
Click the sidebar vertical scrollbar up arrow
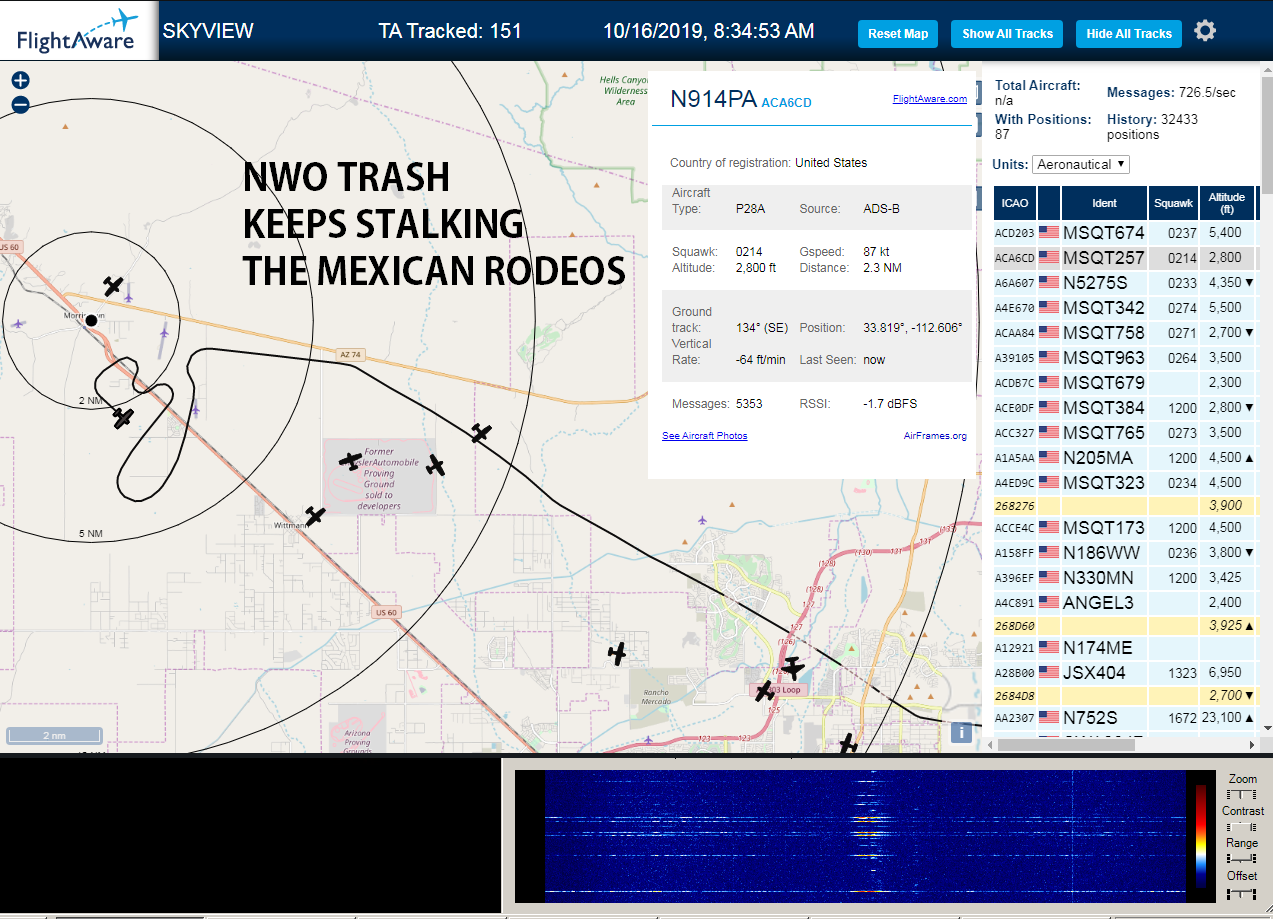pyautogui.click(x=1267, y=69)
